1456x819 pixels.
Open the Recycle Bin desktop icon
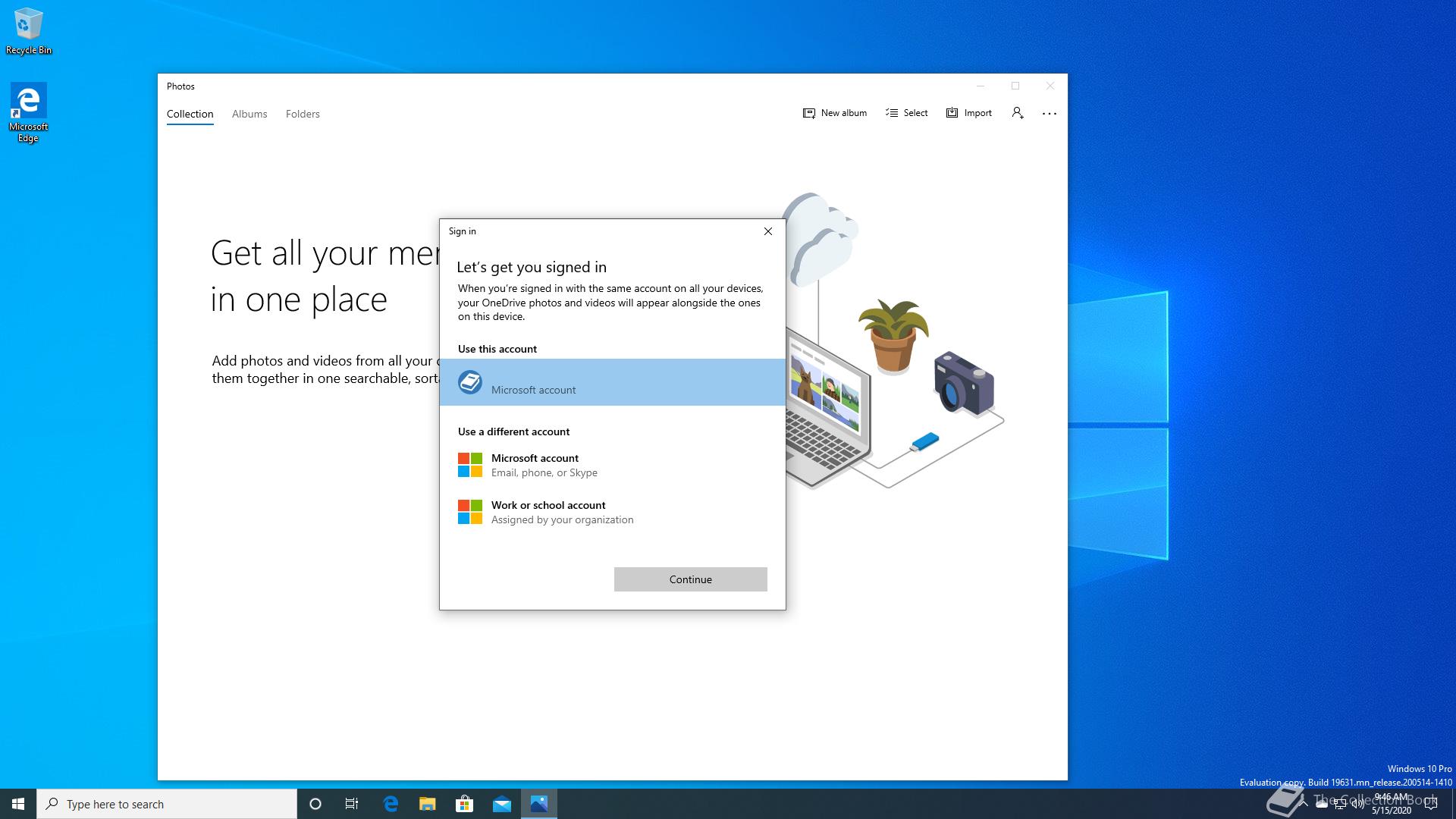pyautogui.click(x=29, y=32)
